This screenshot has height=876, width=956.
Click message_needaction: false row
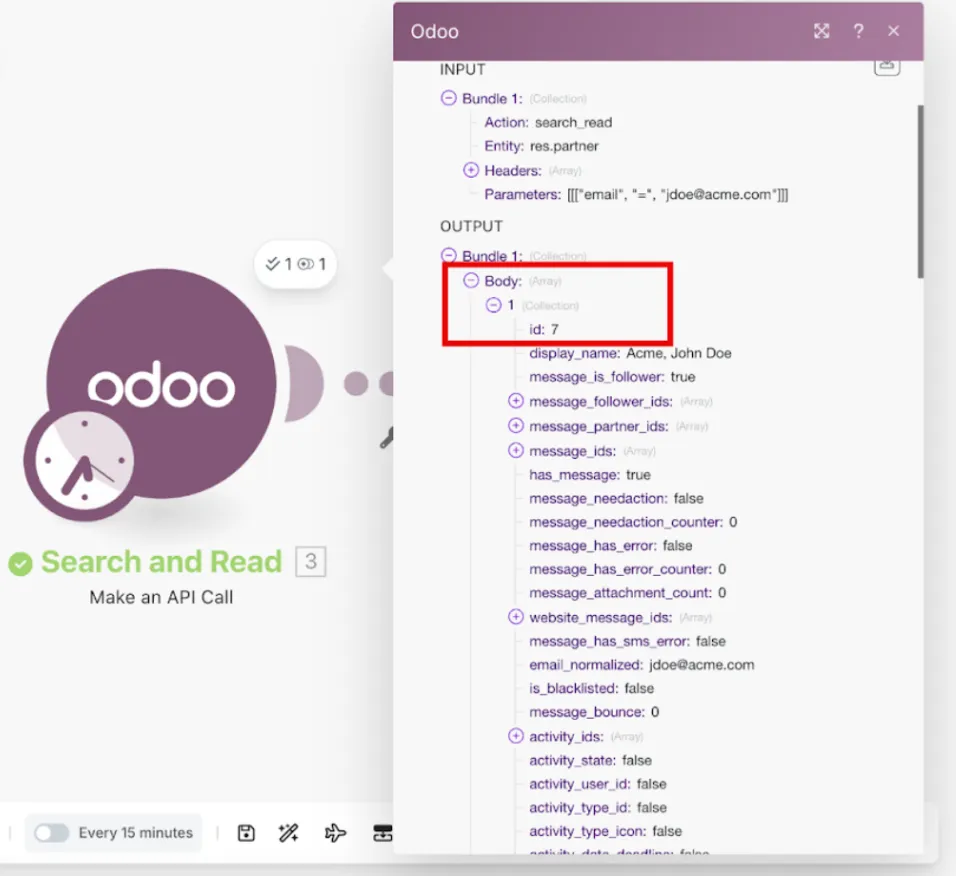616,499
